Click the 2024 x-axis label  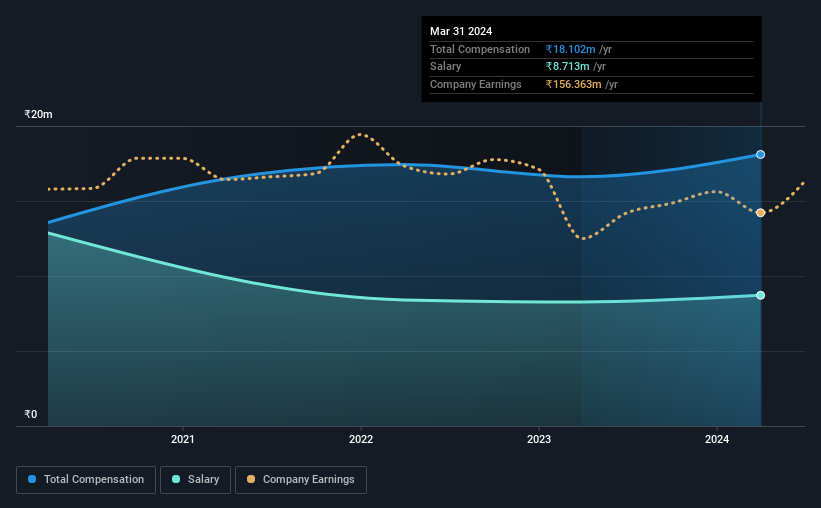click(717, 439)
